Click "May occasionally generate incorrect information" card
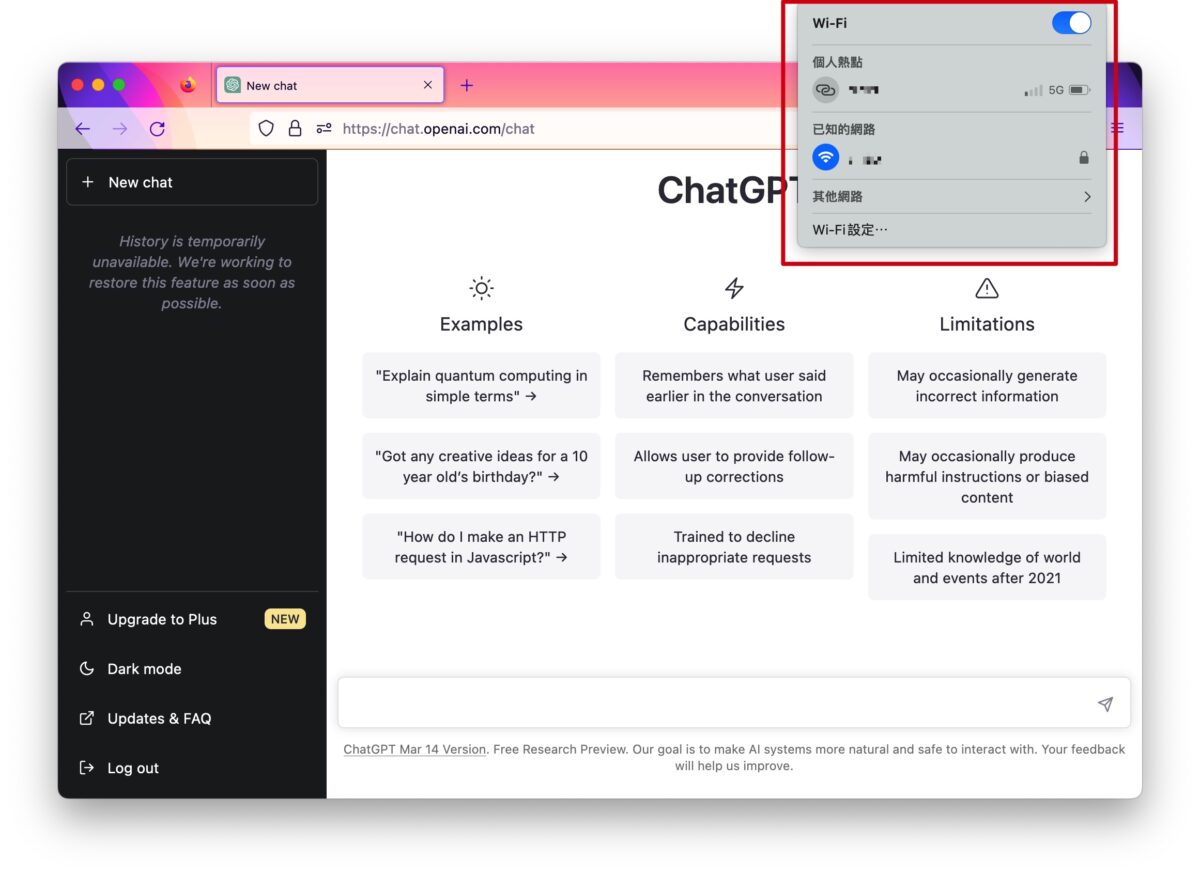 (x=987, y=386)
